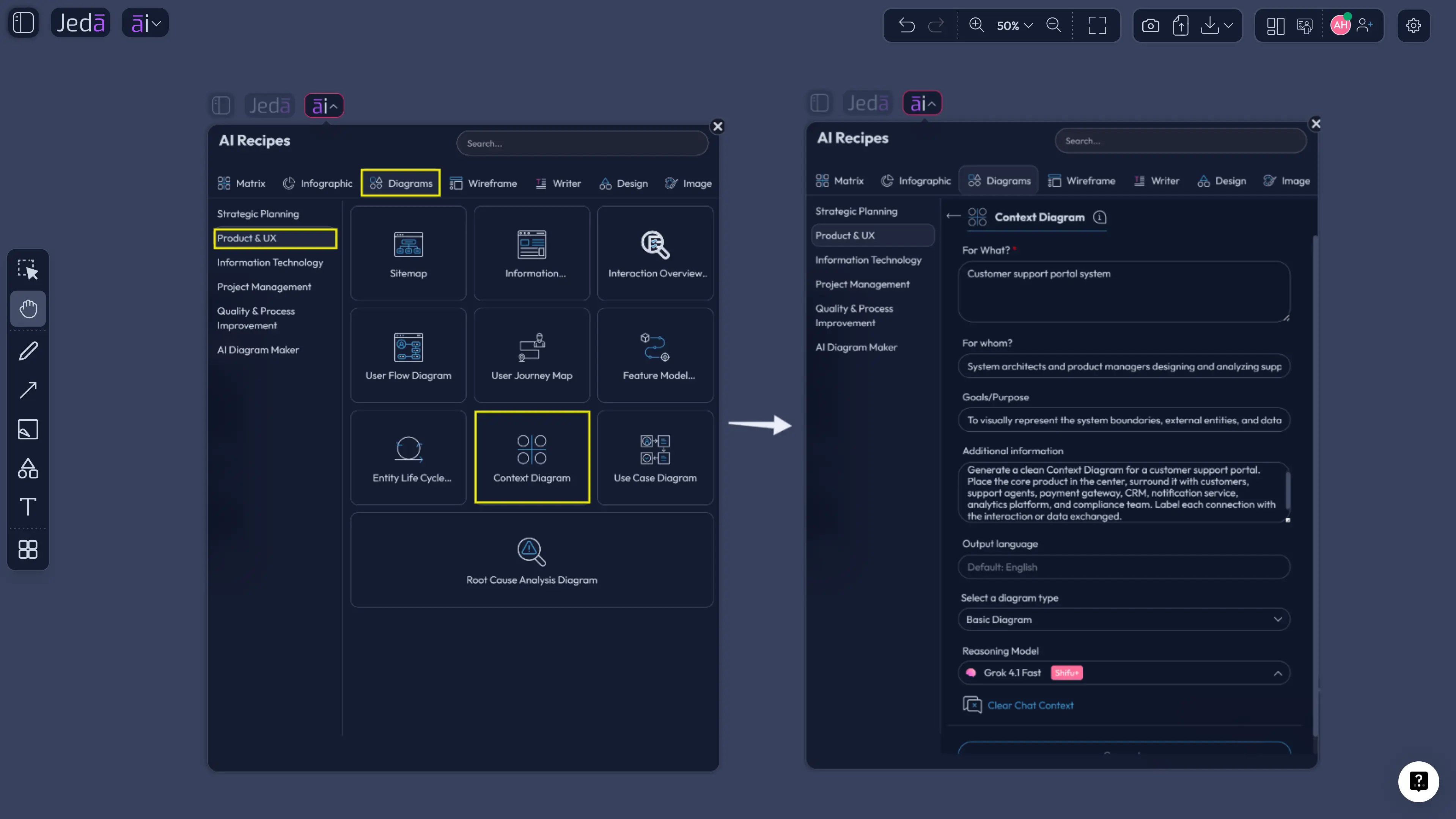Choose Strategic Planning in left panel
This screenshot has height=819, width=1456.
point(258,214)
